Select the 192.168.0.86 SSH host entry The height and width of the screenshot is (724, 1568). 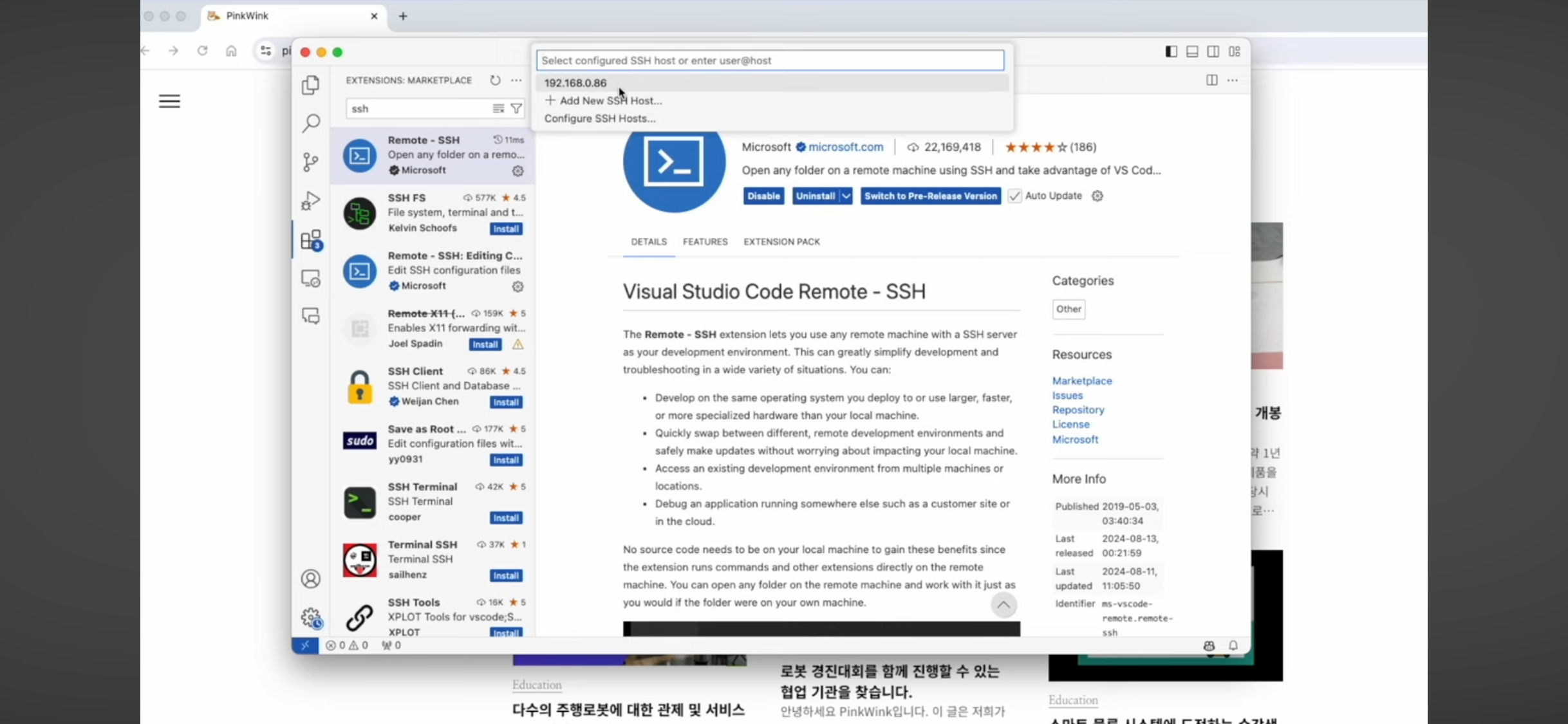tap(575, 83)
